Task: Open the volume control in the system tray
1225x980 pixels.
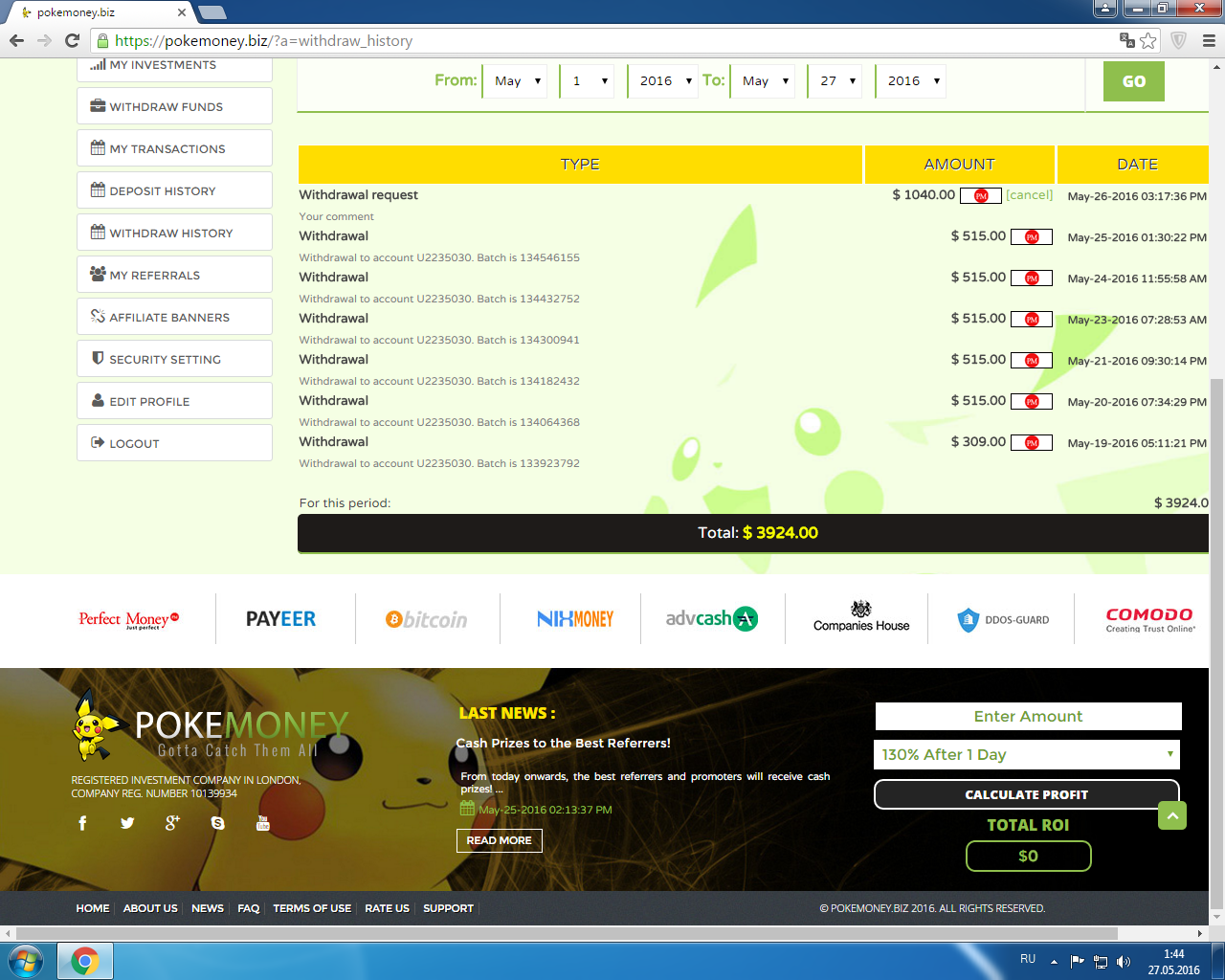Action: 1124,962
